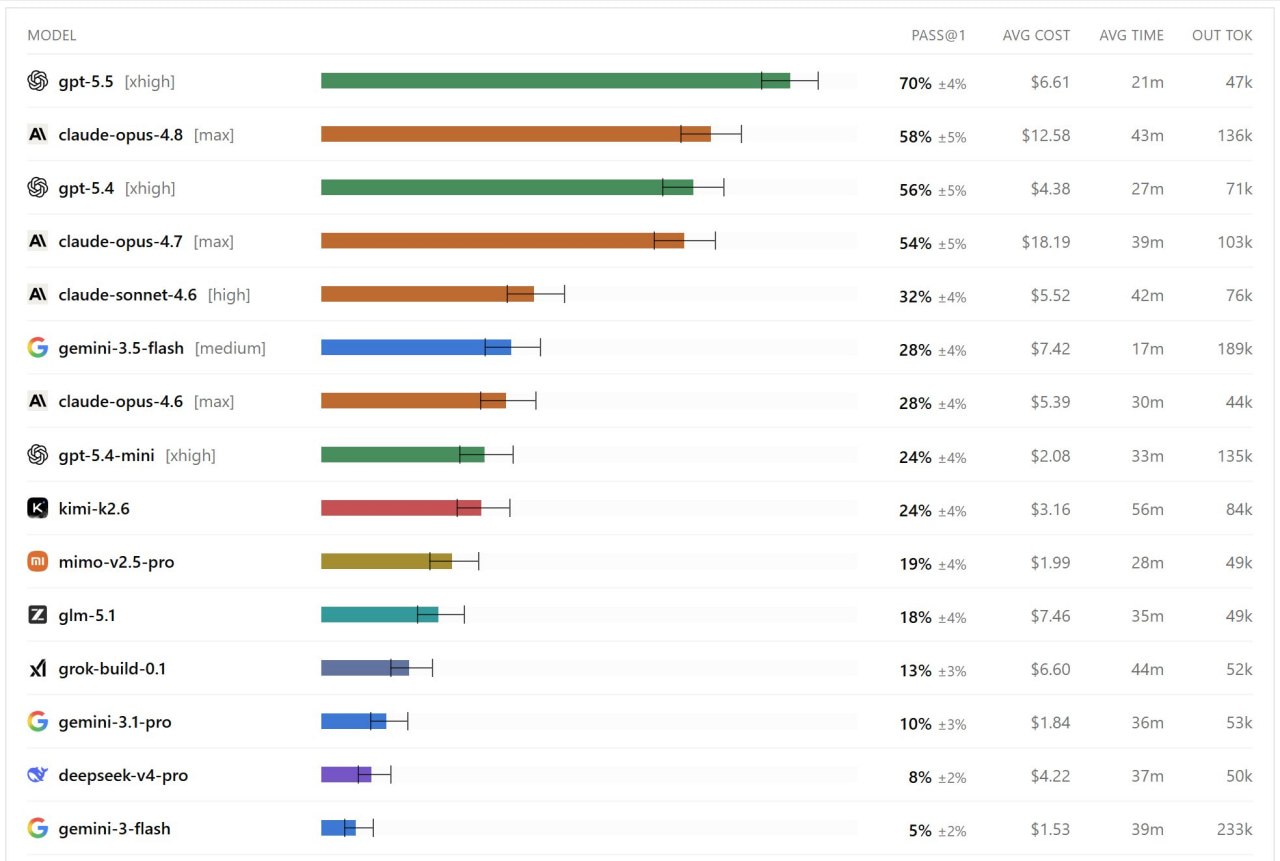The width and height of the screenshot is (1280, 861).
Task: Select the Kimi logo next to kimi-k2.6
Action: [x=38, y=508]
